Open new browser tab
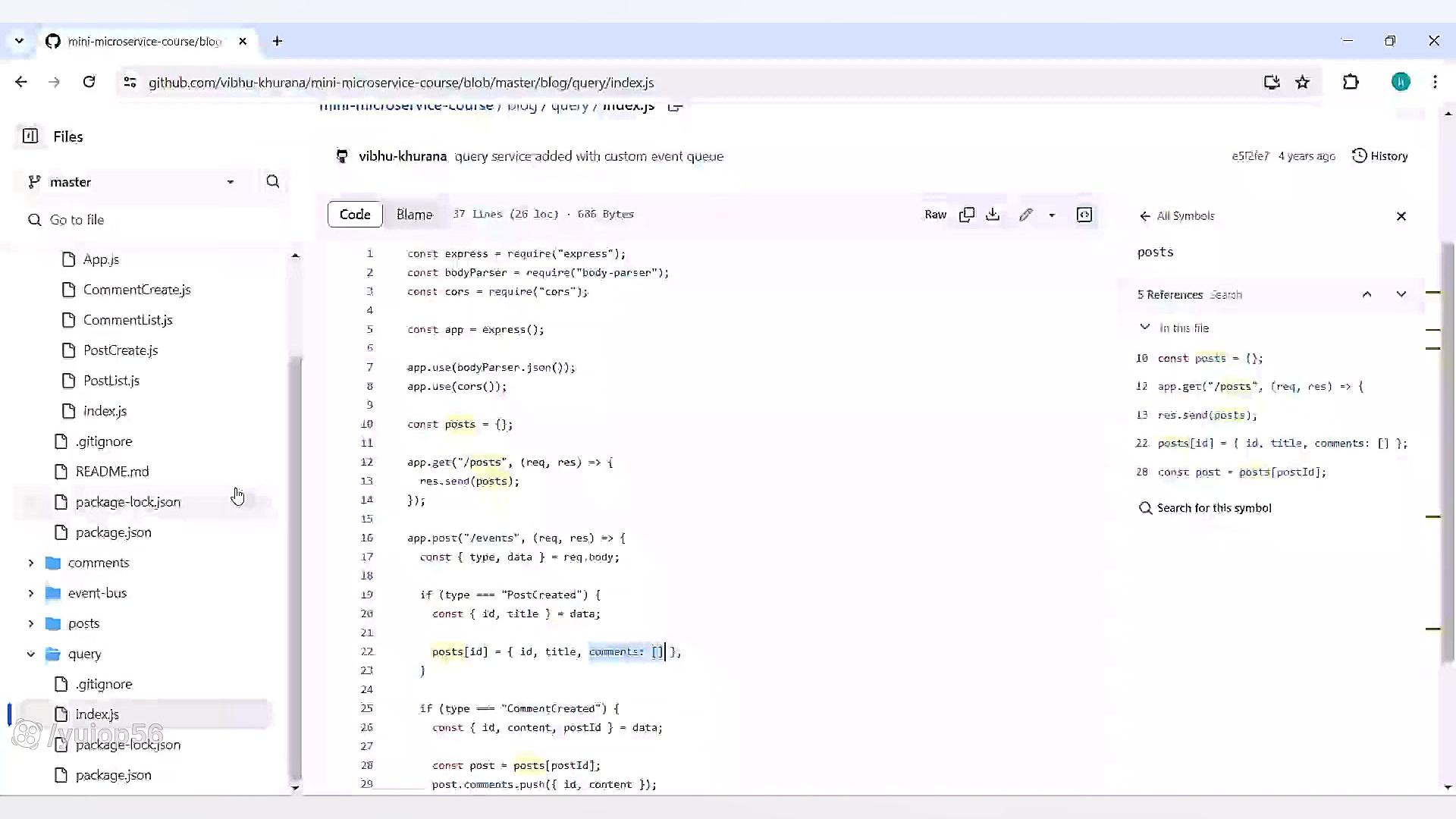 278,41
